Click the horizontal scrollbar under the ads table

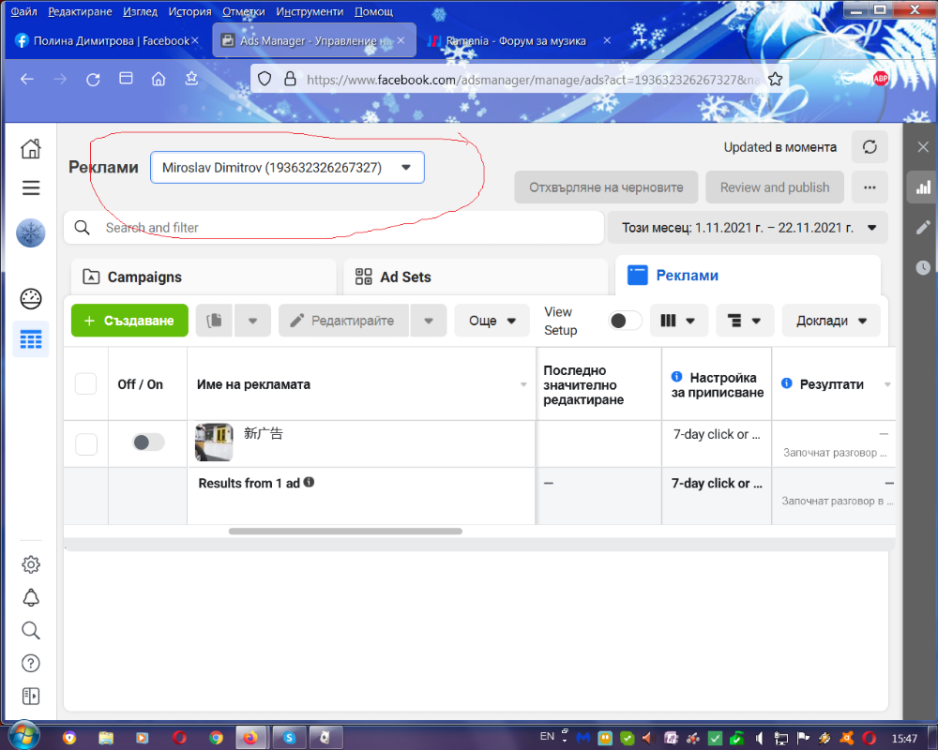click(x=345, y=531)
